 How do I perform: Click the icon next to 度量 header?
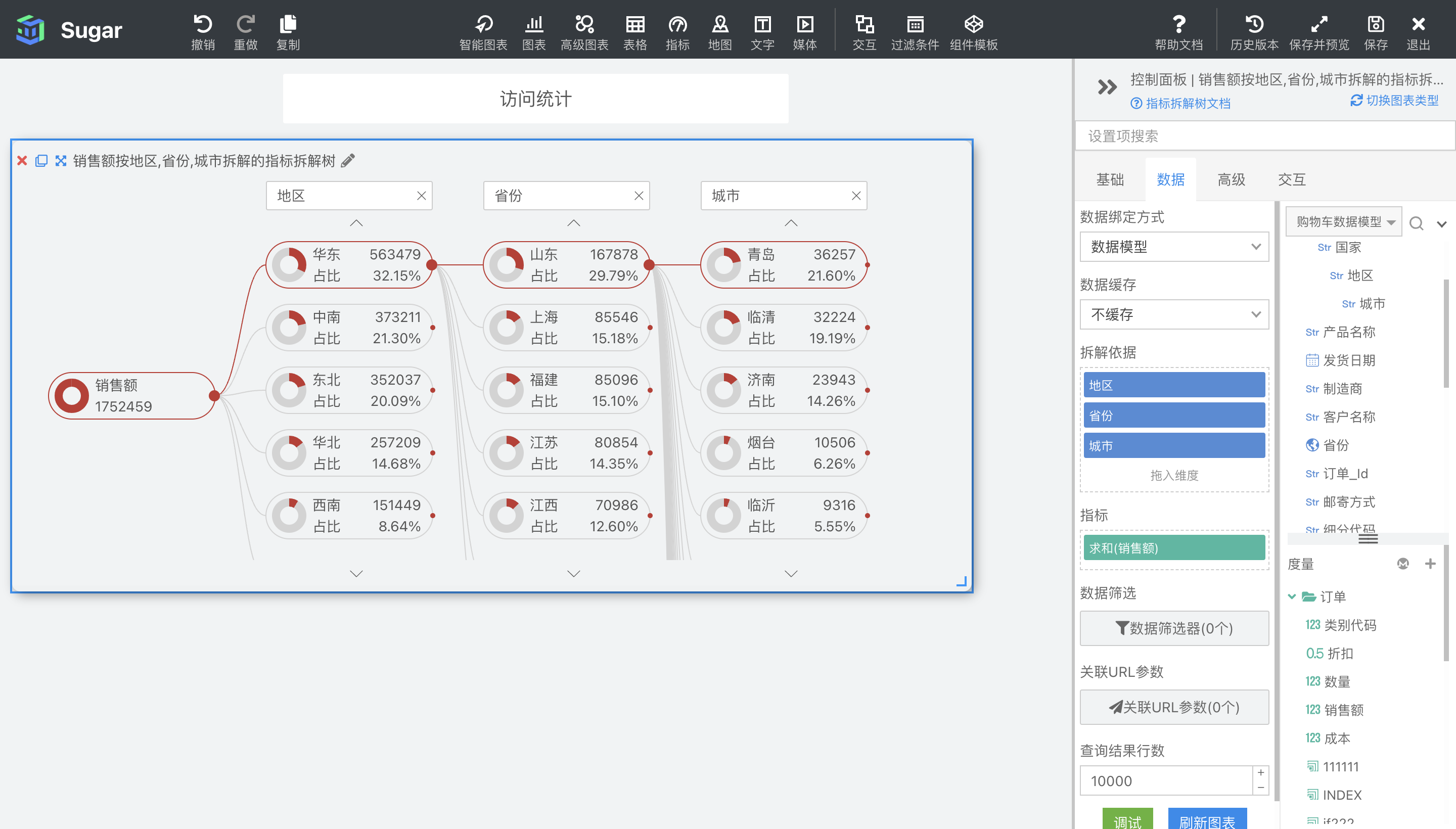1403,564
